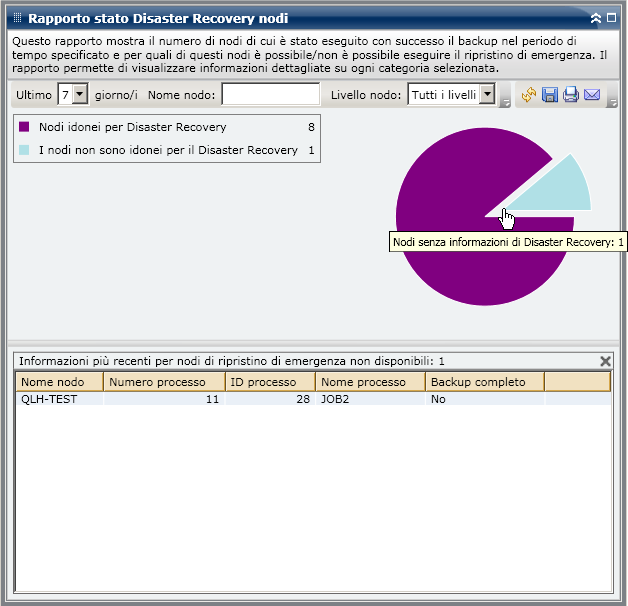Image resolution: width=628 pixels, height=606 pixels.
Task: Click the Ultimo value 7 field
Action: (66, 95)
